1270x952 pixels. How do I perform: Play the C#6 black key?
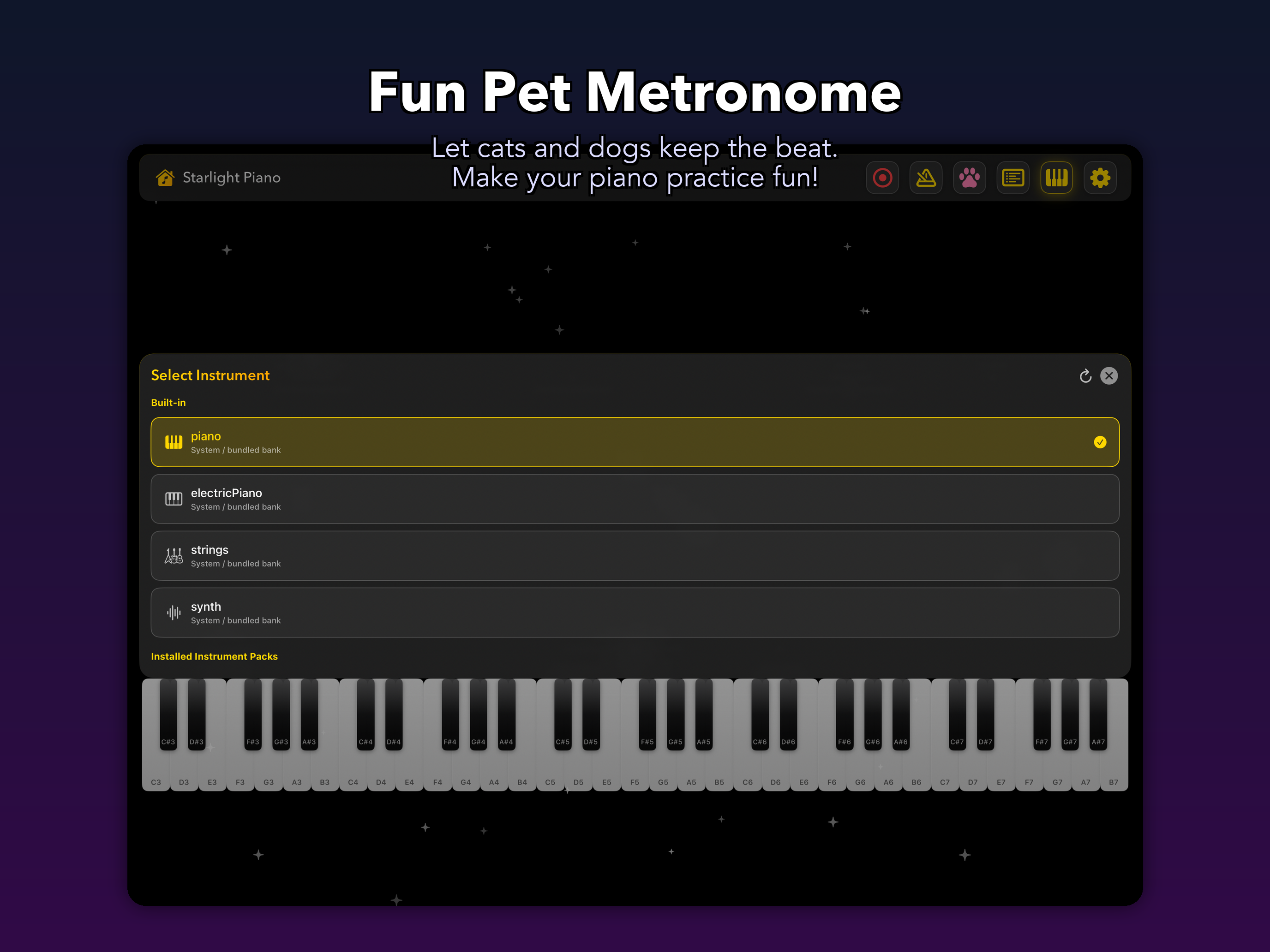760,714
